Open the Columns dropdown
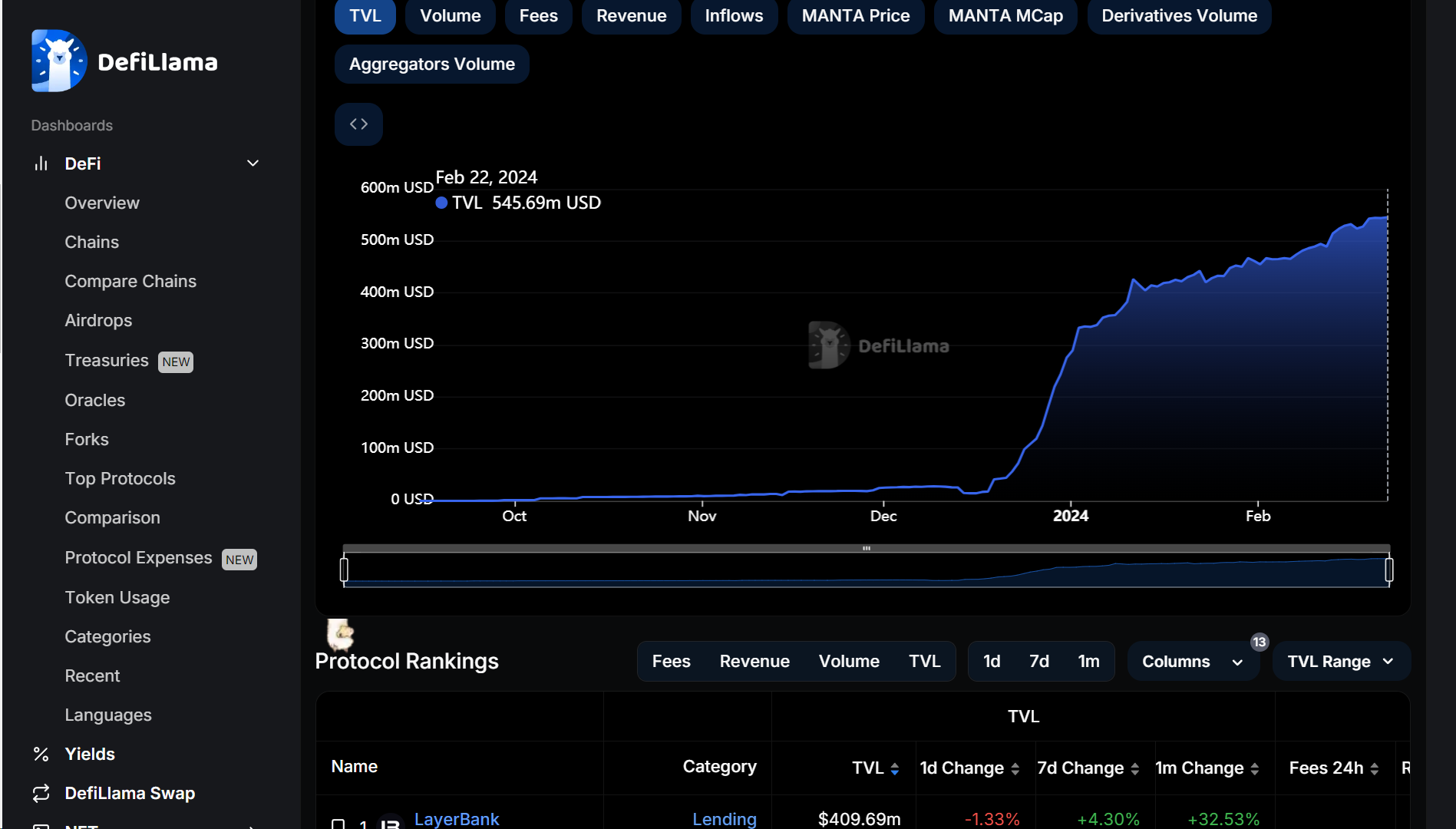Image resolution: width=1456 pixels, height=829 pixels. coord(1193,662)
